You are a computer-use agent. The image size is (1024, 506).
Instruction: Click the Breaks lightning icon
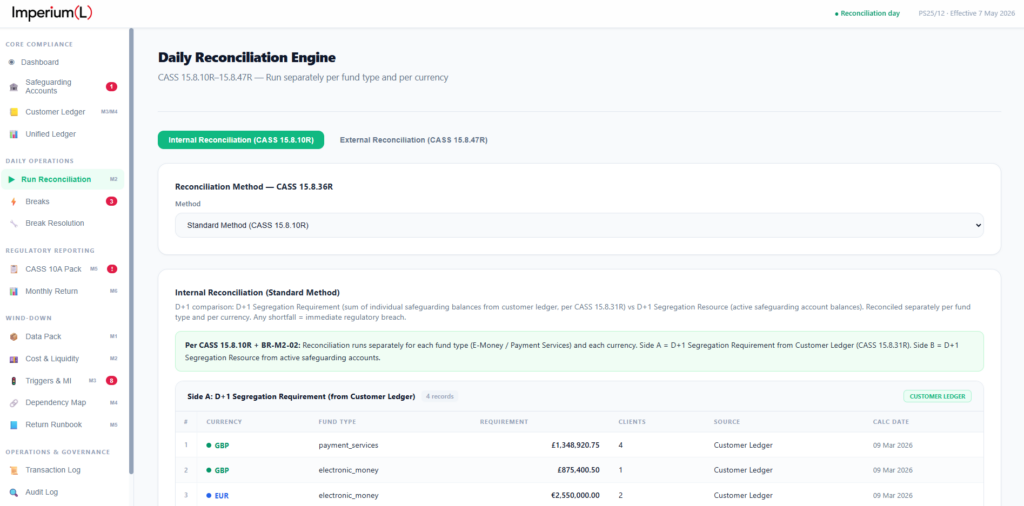(x=14, y=202)
